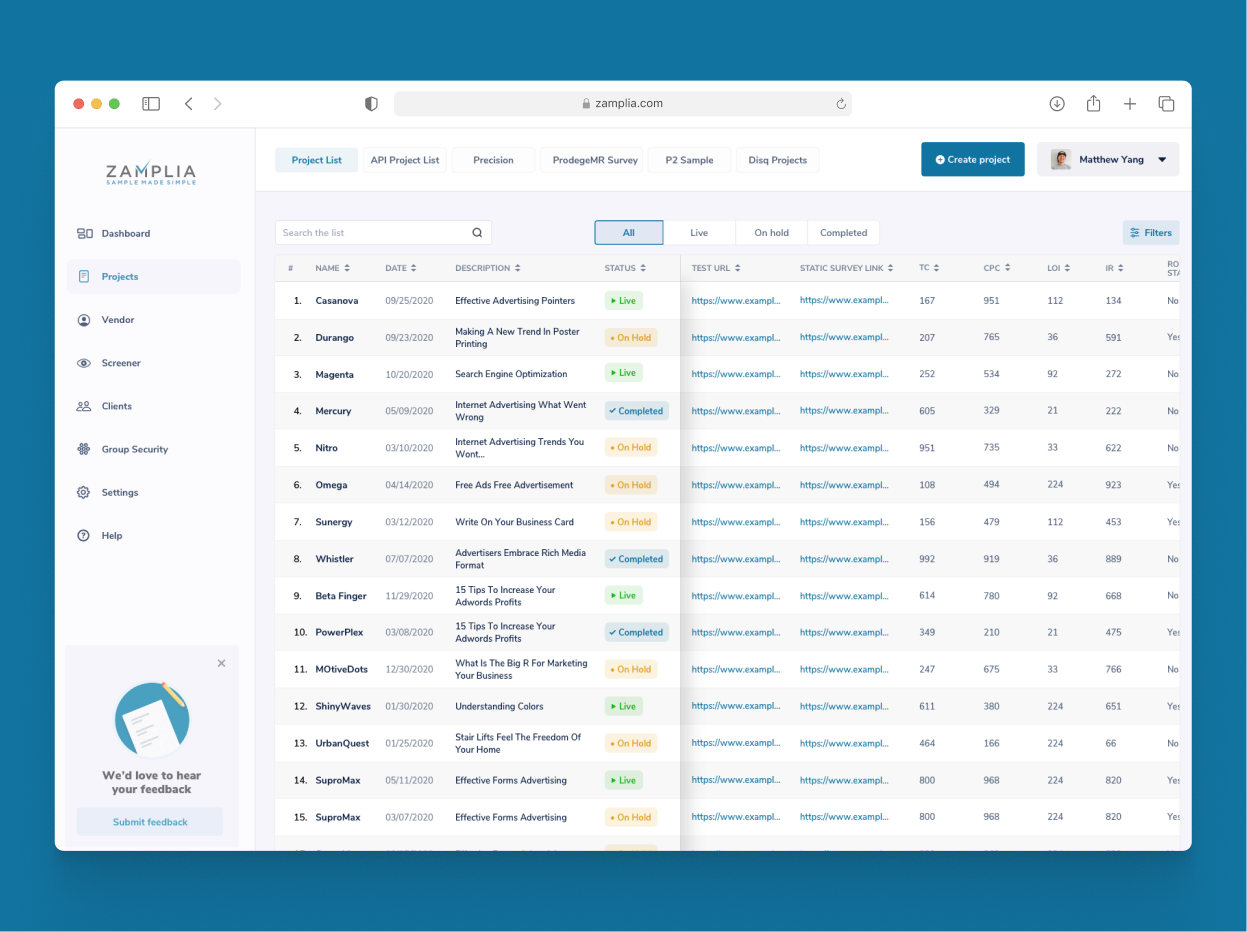Switch to the API Project List tab

[x=404, y=159]
